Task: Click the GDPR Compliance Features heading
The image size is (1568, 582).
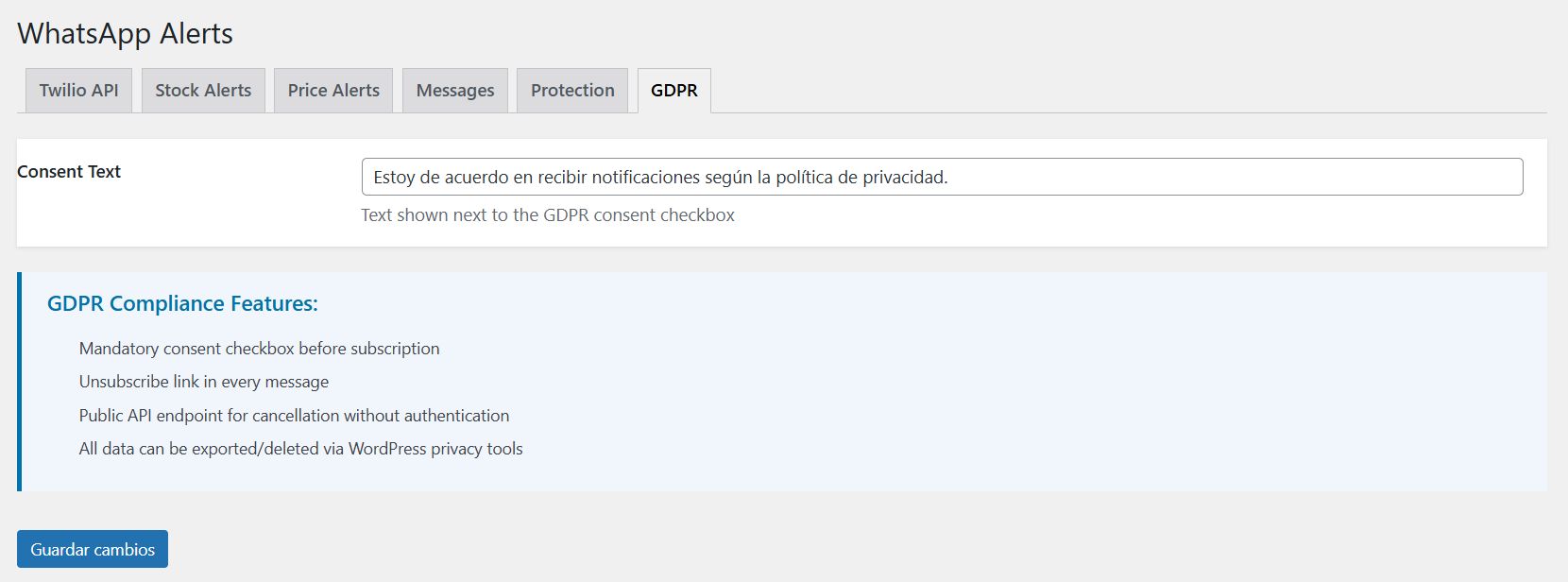Action: 182,303
